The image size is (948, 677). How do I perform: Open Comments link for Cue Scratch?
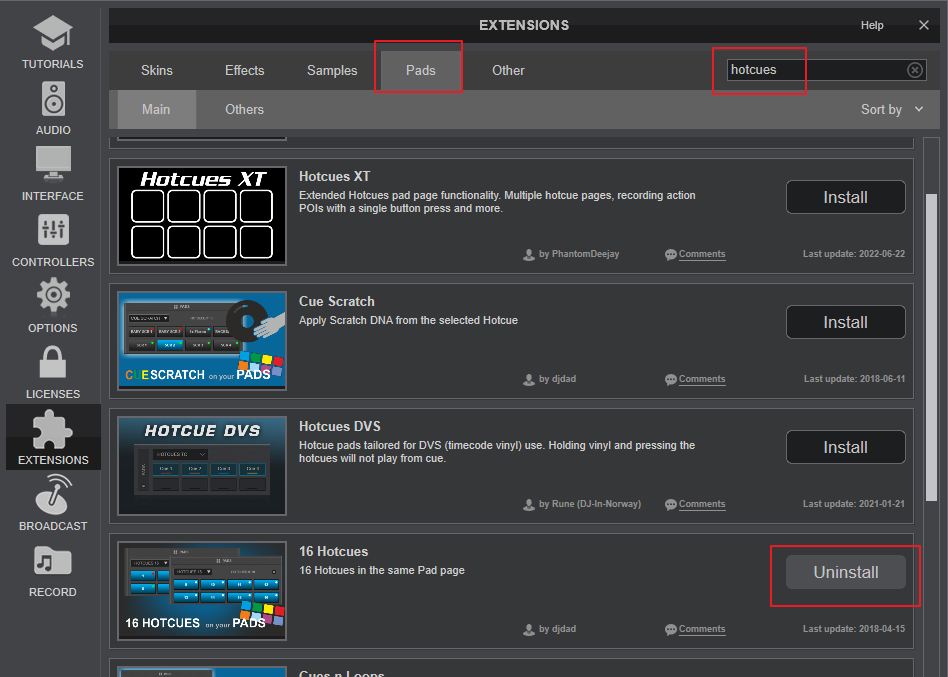[x=702, y=379]
